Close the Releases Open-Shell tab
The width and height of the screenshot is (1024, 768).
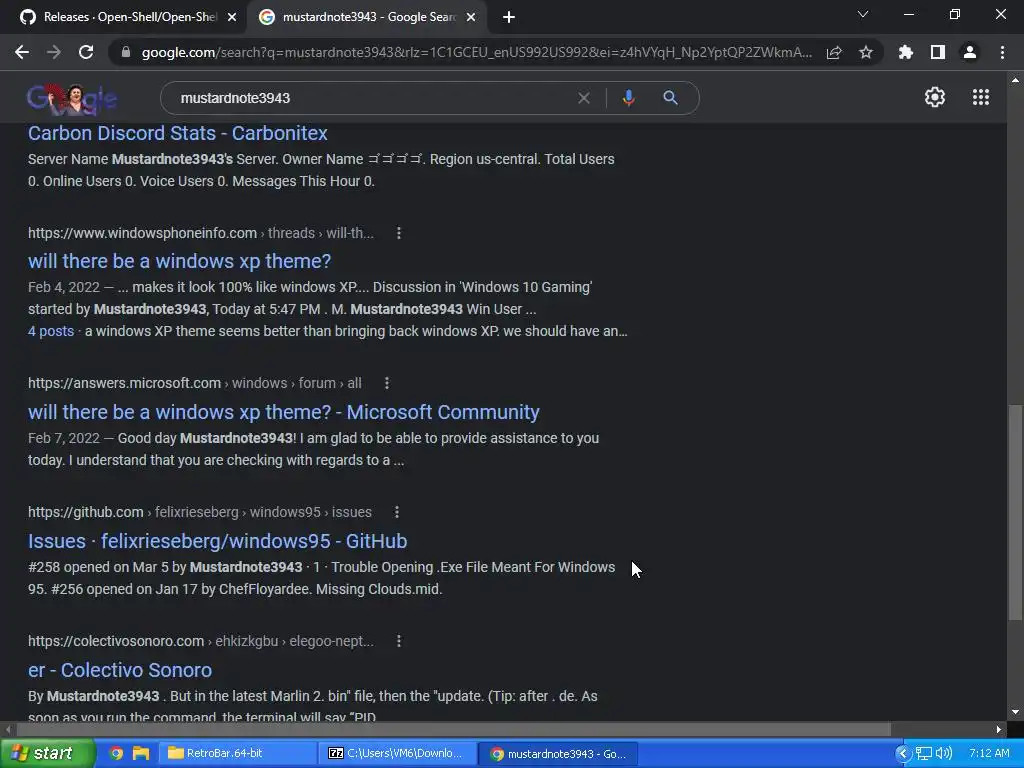232,18
